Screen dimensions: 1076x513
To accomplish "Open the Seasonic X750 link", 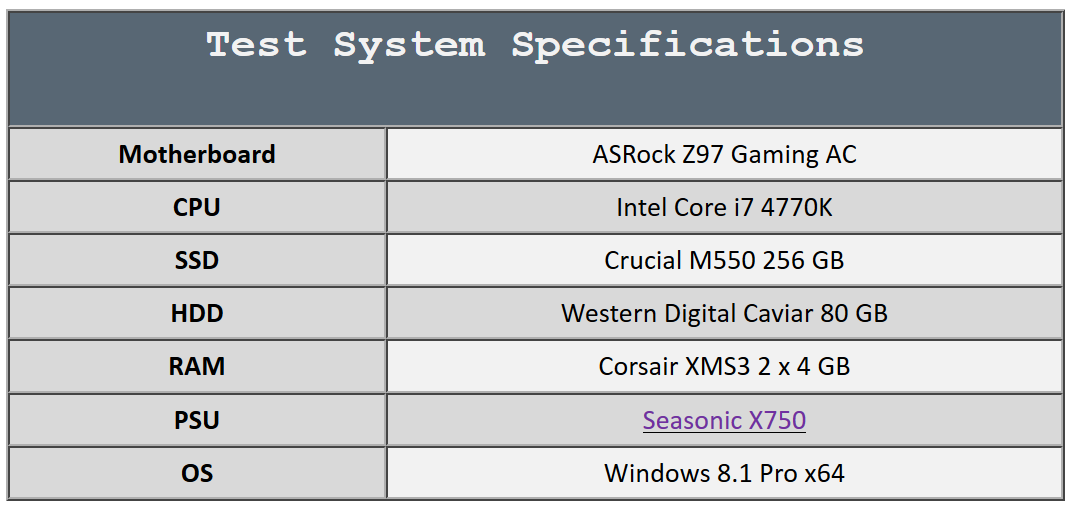I will coord(724,420).
